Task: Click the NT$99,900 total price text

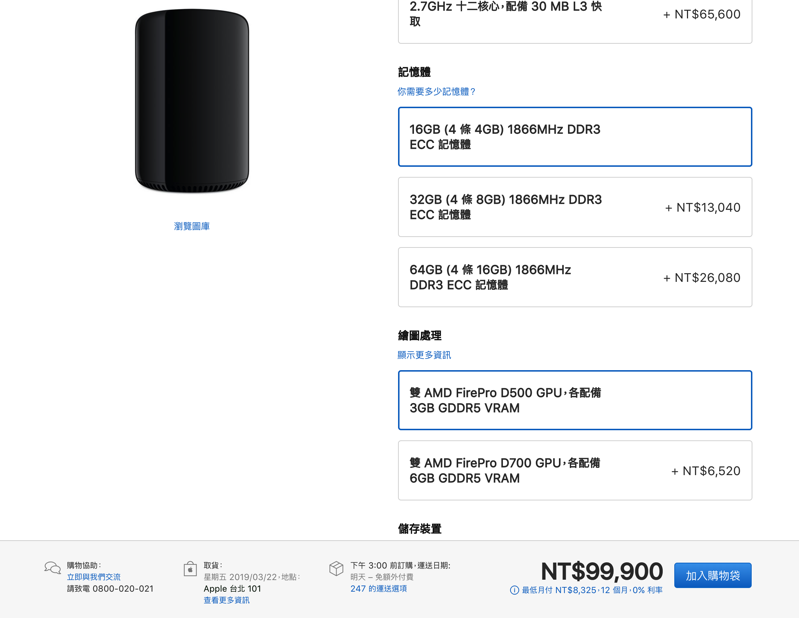Action: pos(602,571)
